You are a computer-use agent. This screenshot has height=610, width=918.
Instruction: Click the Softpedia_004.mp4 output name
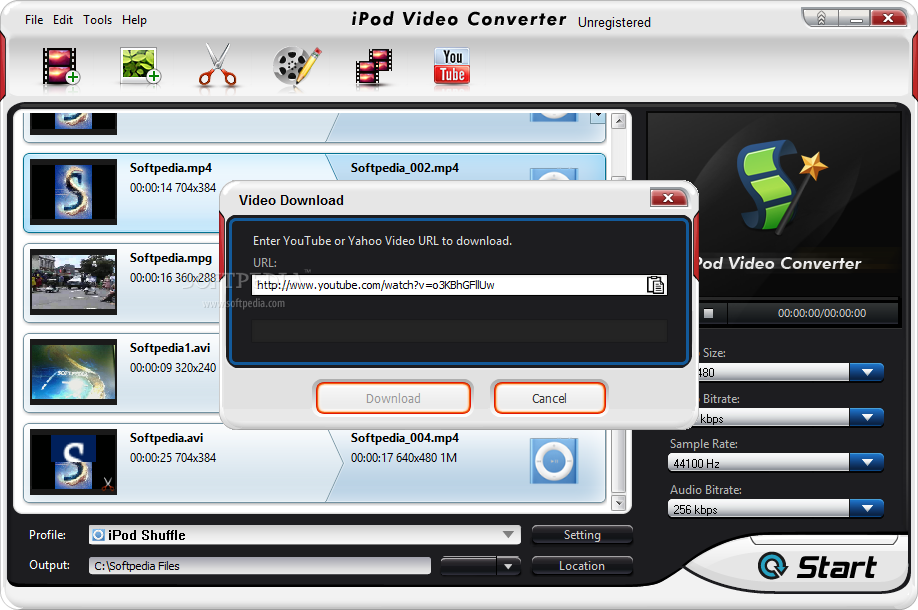coord(405,438)
